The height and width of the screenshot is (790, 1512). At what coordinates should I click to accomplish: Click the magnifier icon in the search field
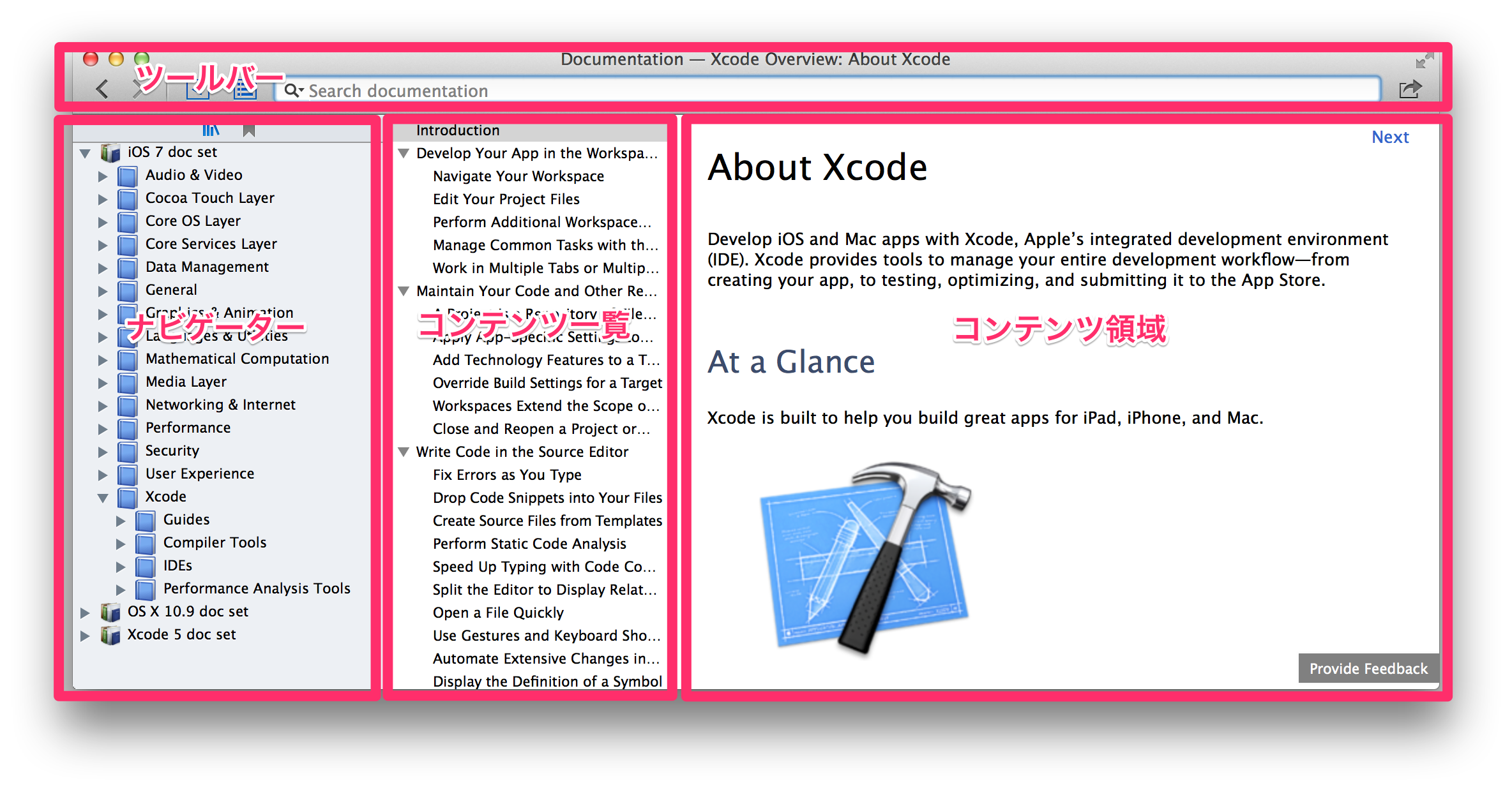point(292,90)
